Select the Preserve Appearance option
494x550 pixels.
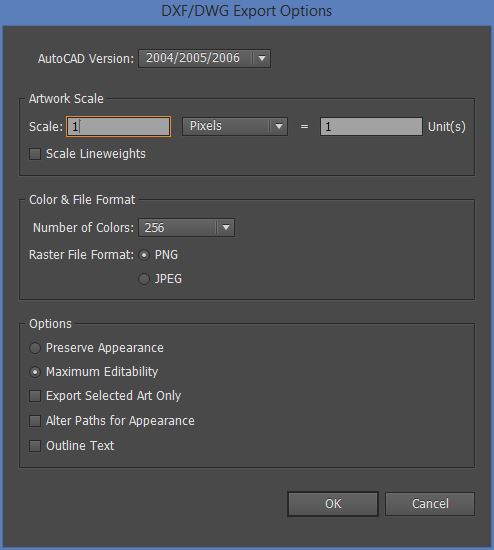pos(35,348)
